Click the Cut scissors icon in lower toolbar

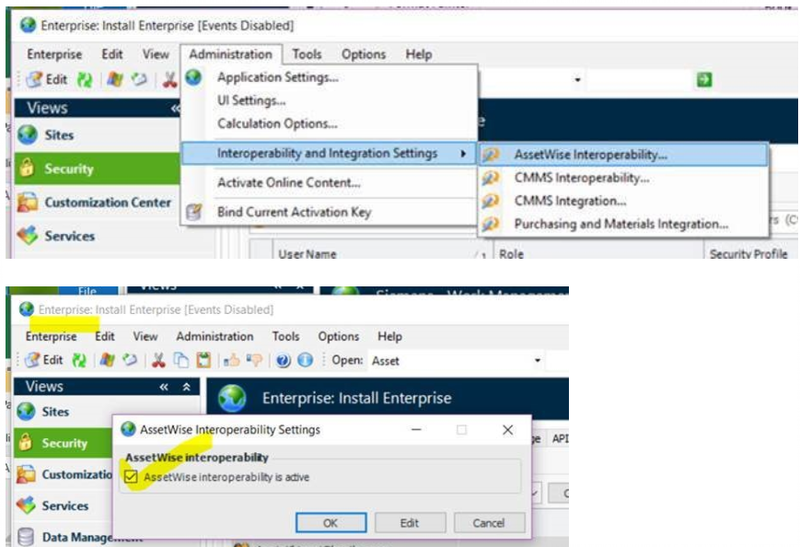click(159, 360)
